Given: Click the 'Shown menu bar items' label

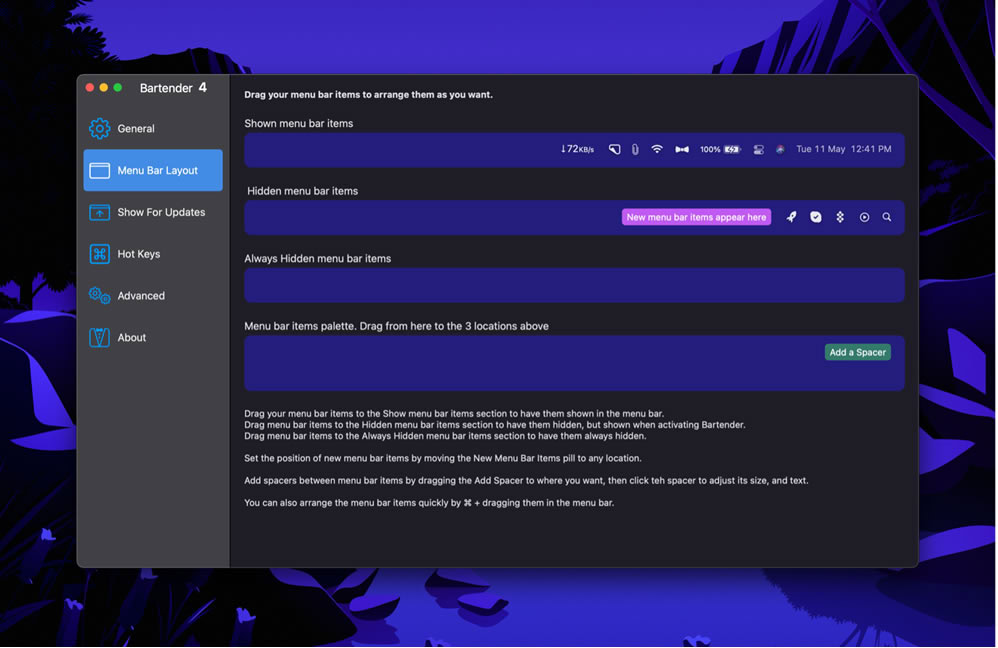Looking at the screenshot, I should 299,123.
